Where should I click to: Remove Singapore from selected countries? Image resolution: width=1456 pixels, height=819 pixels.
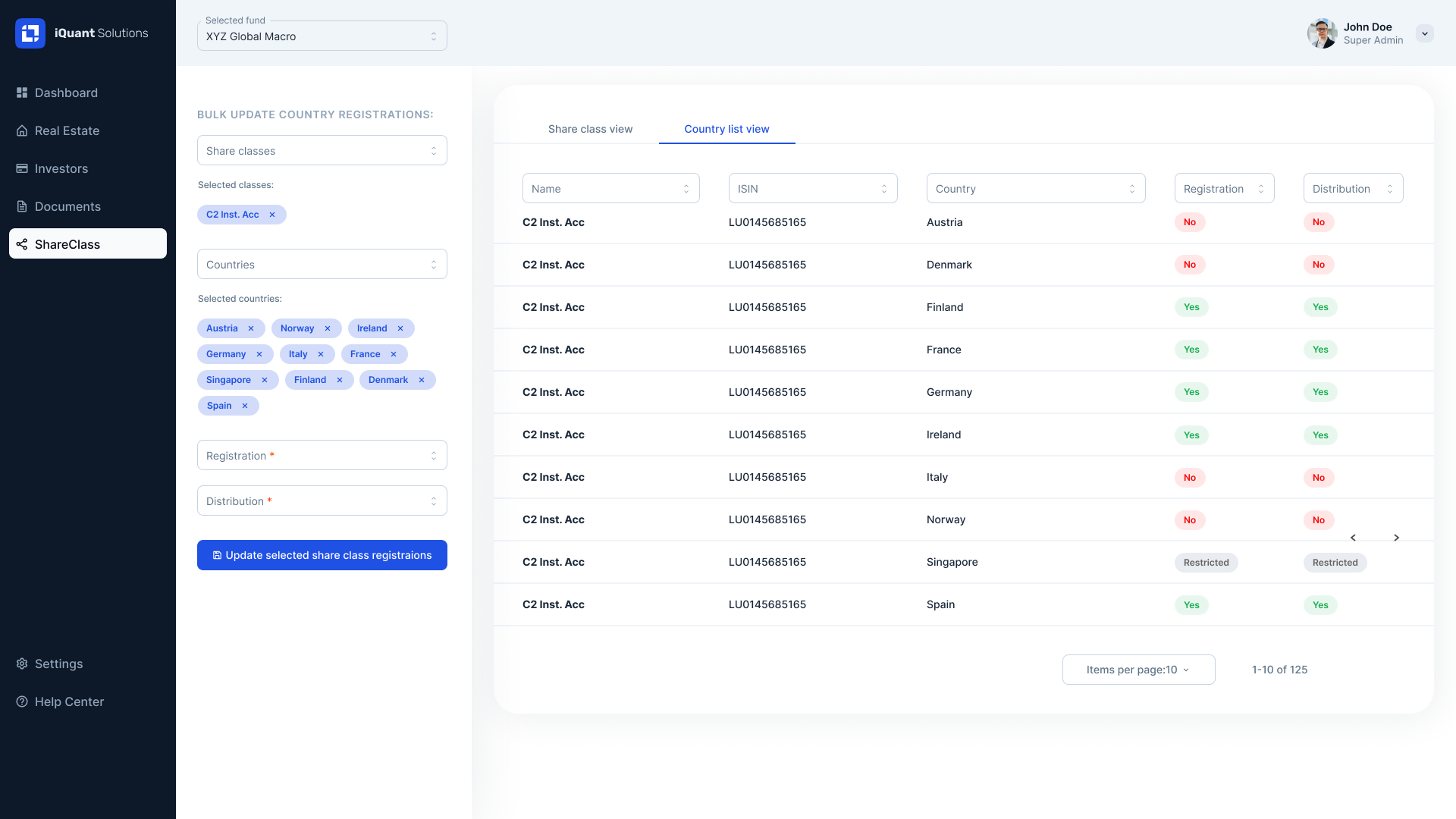(265, 380)
